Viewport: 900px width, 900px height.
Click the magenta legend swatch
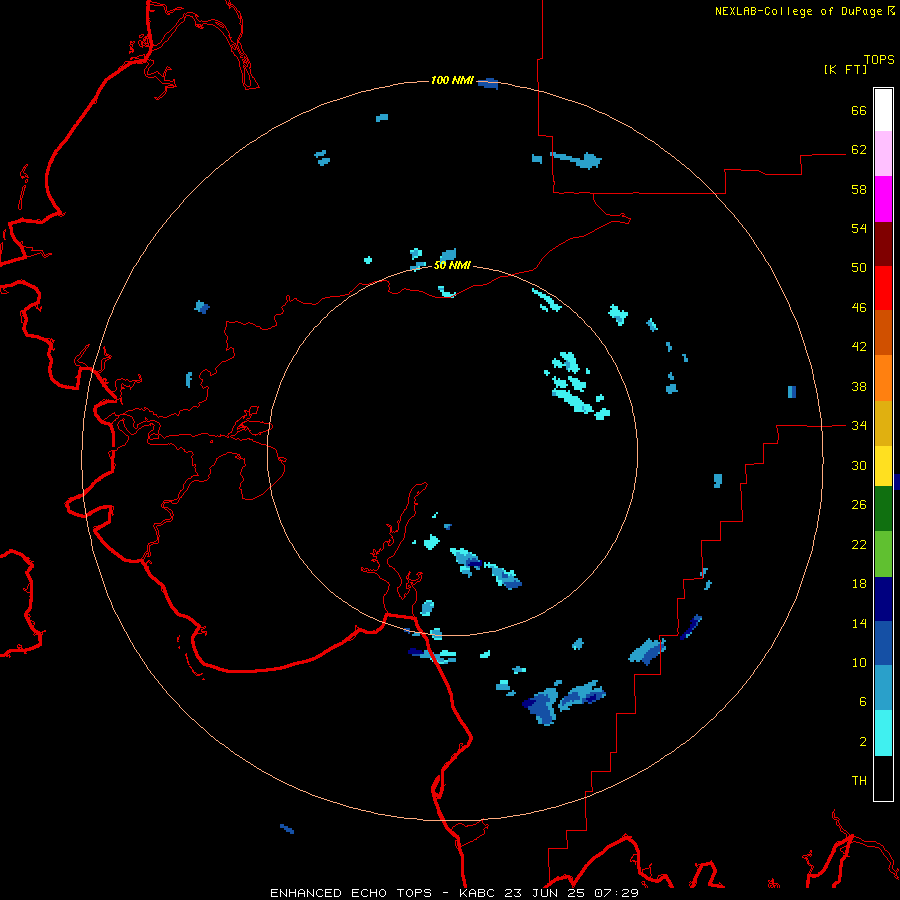tap(883, 199)
